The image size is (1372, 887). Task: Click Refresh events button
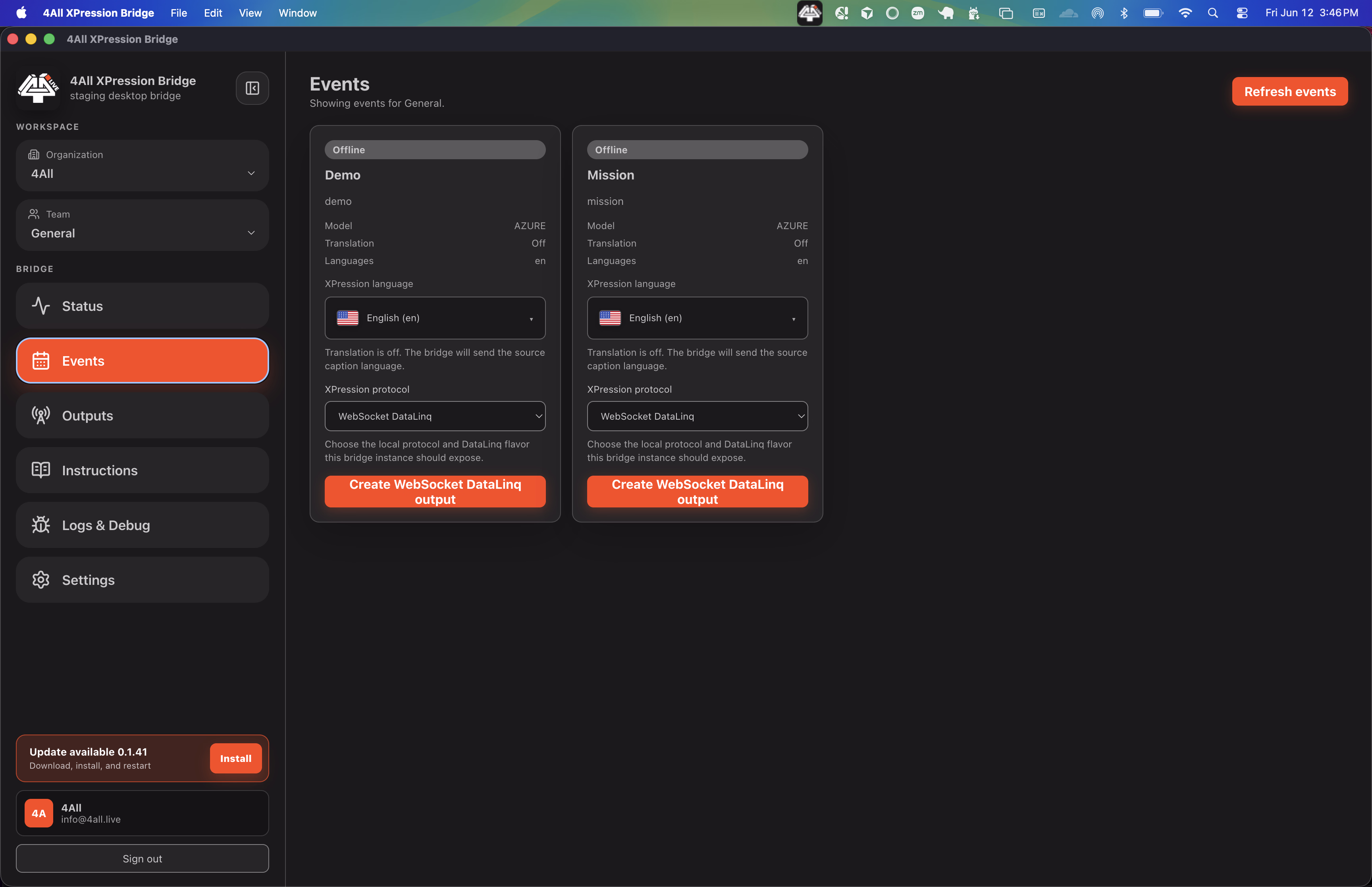click(x=1290, y=92)
